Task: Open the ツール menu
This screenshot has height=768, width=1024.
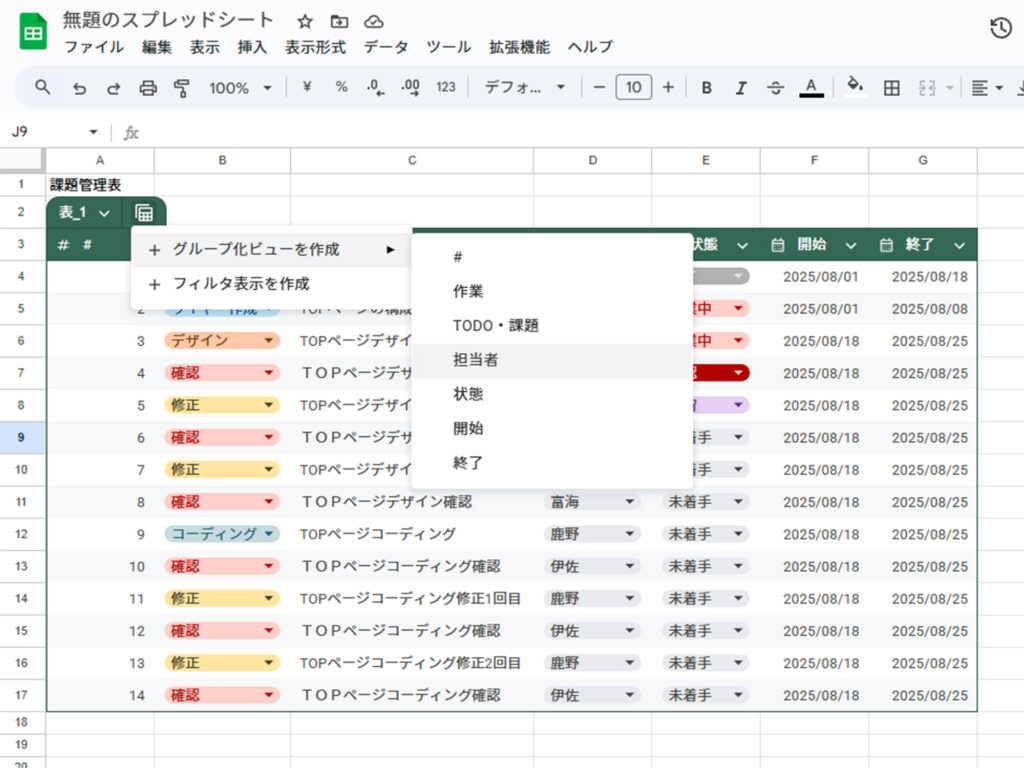Action: tap(449, 47)
